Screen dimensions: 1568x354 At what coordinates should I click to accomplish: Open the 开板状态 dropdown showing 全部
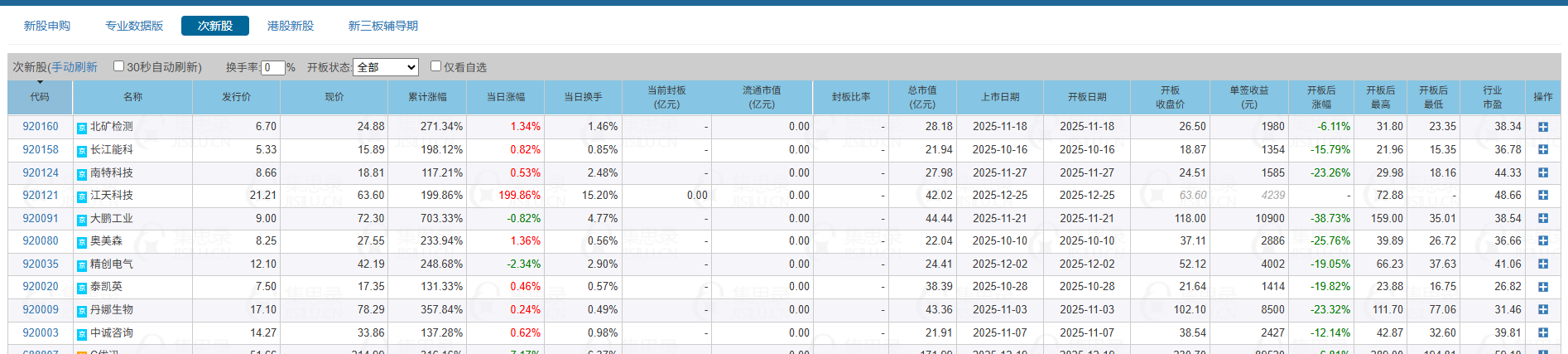click(385, 67)
